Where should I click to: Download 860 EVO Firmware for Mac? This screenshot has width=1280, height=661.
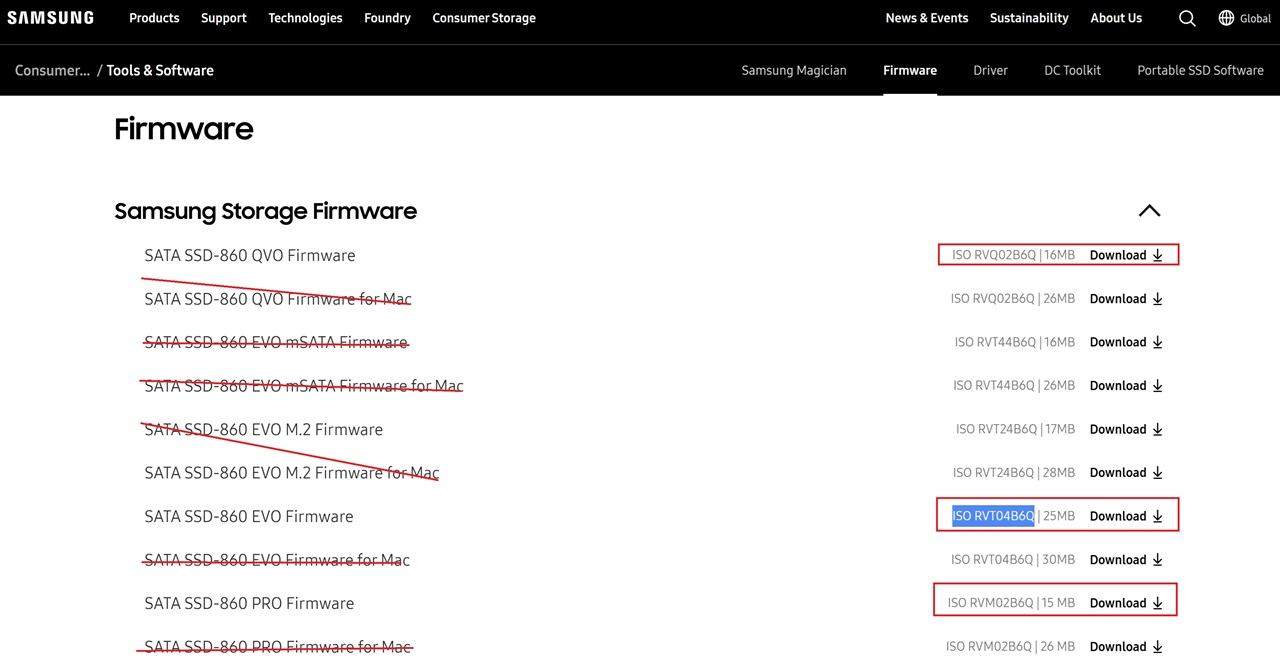(x=1126, y=560)
